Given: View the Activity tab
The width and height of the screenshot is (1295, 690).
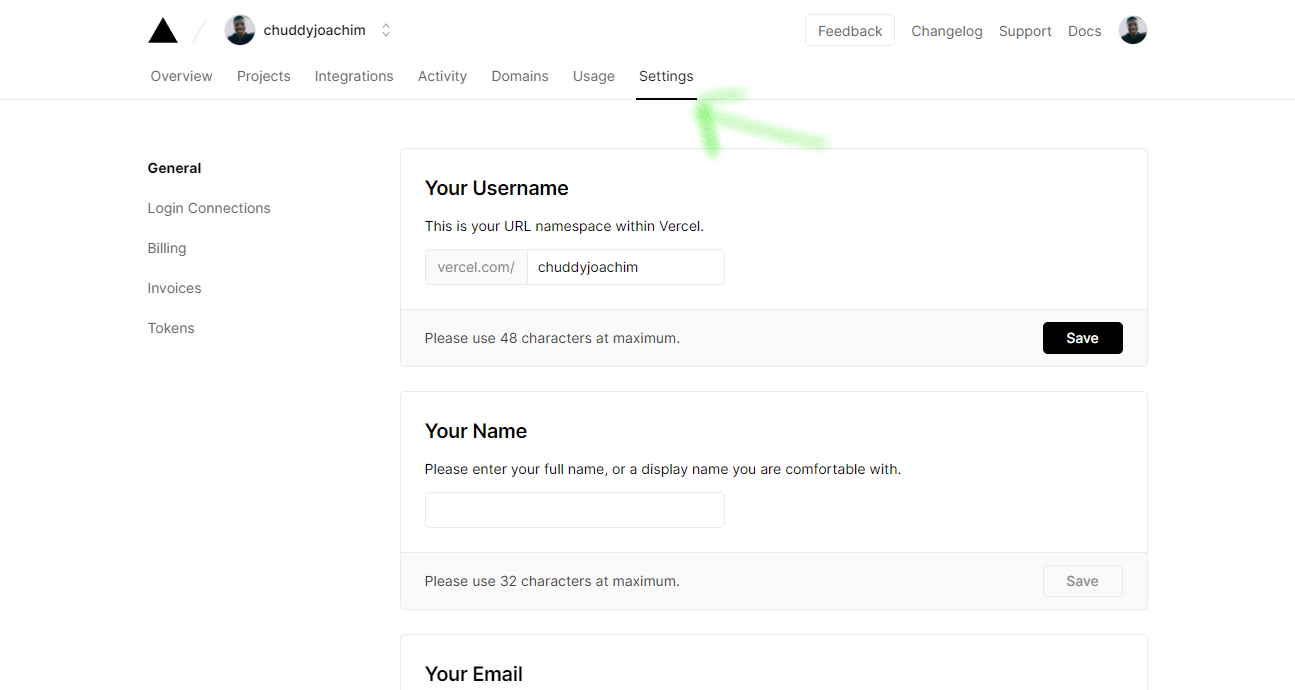Looking at the screenshot, I should [442, 76].
